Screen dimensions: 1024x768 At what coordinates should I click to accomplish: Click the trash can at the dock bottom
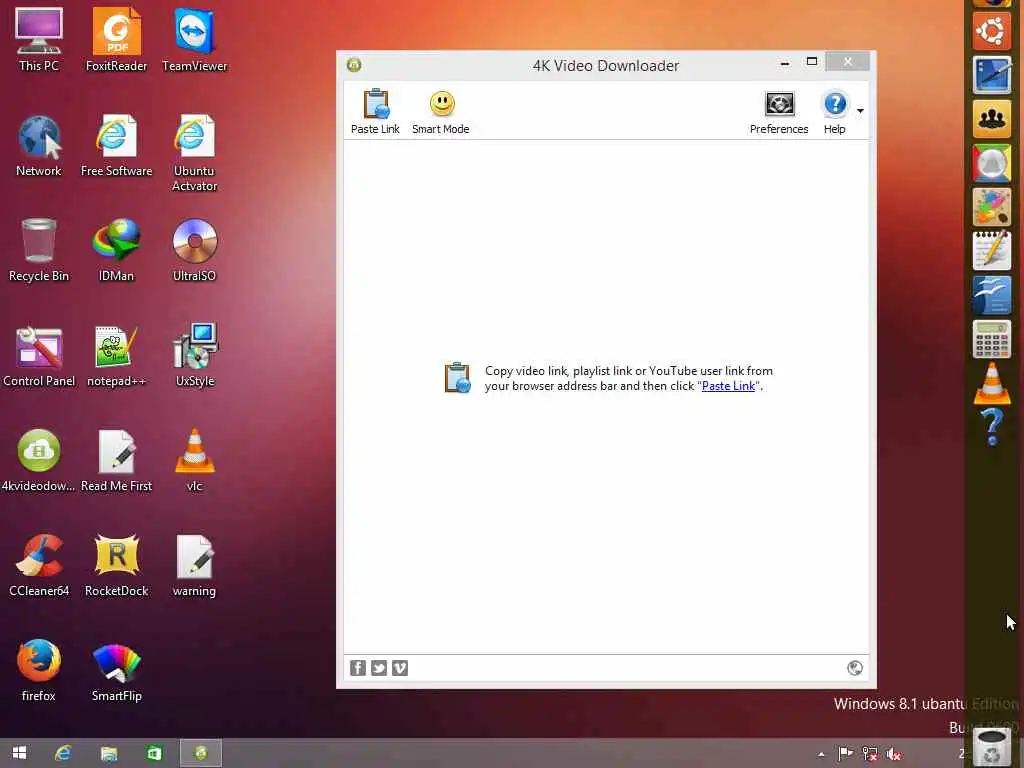pos(991,747)
